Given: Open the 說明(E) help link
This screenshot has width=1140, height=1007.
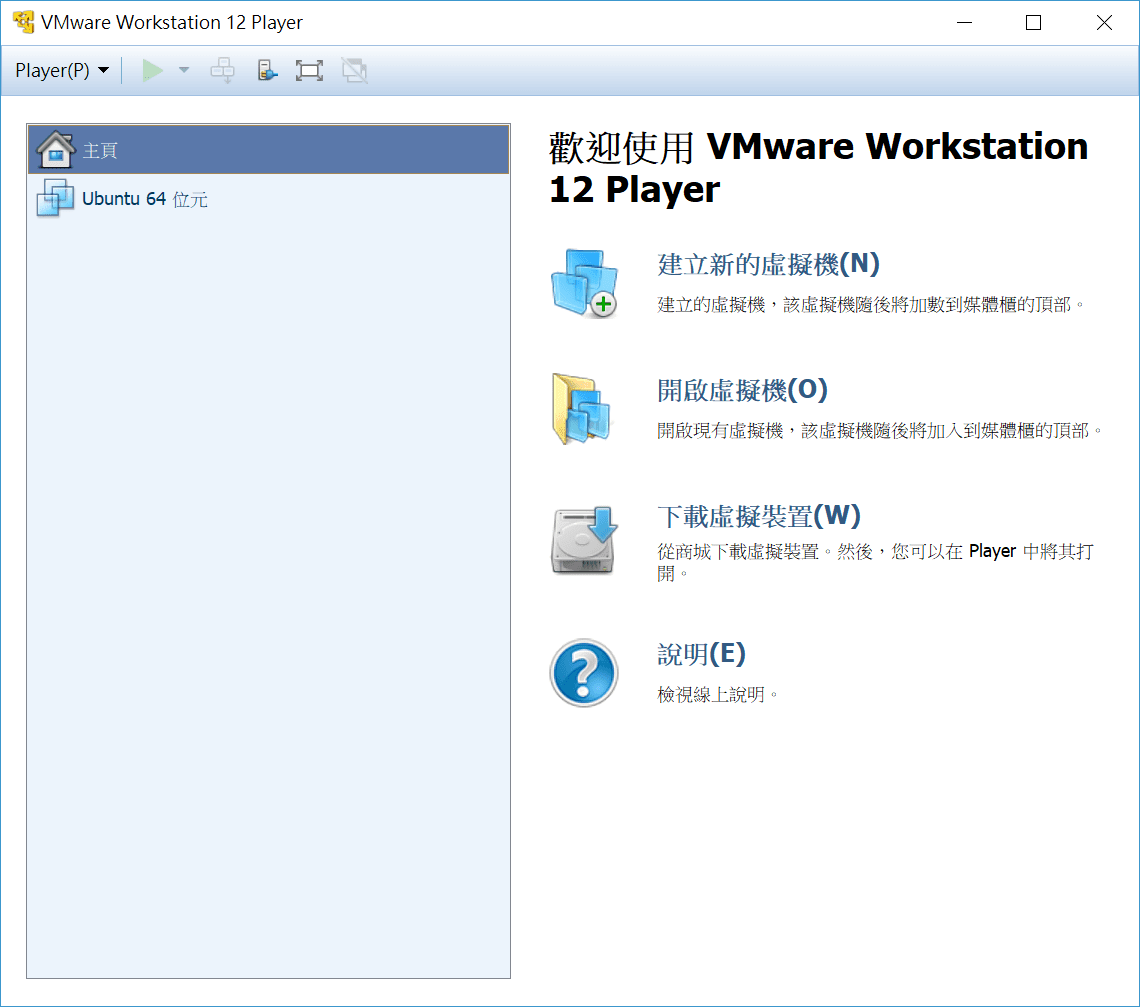Looking at the screenshot, I should pos(702,654).
